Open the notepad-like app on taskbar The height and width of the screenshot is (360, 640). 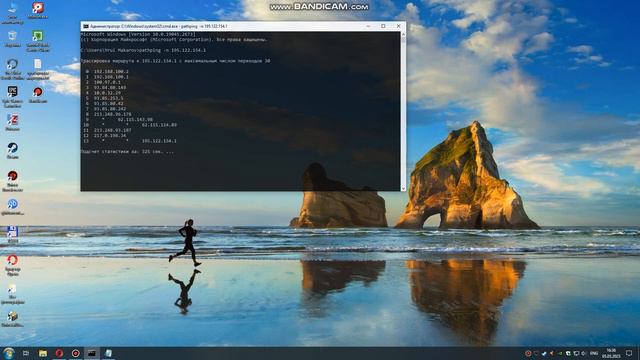(108, 353)
